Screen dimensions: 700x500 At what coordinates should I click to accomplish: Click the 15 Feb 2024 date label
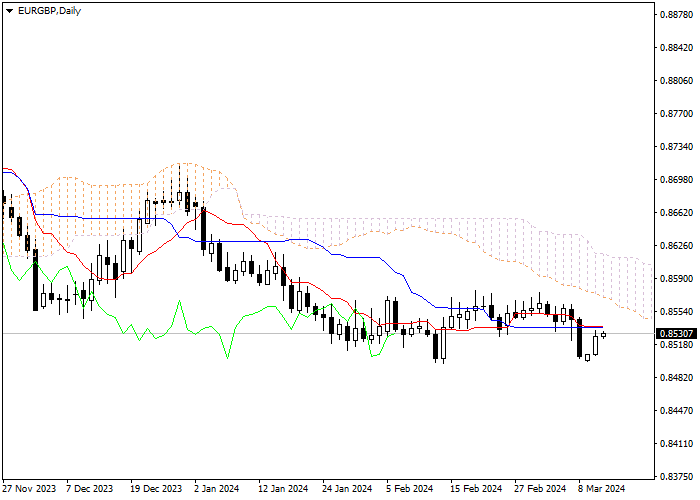476,489
